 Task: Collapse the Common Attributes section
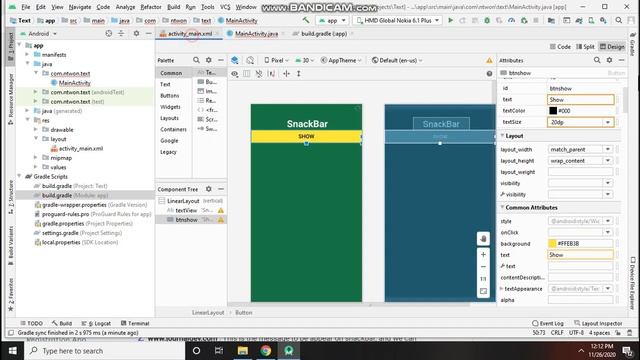click(502, 207)
